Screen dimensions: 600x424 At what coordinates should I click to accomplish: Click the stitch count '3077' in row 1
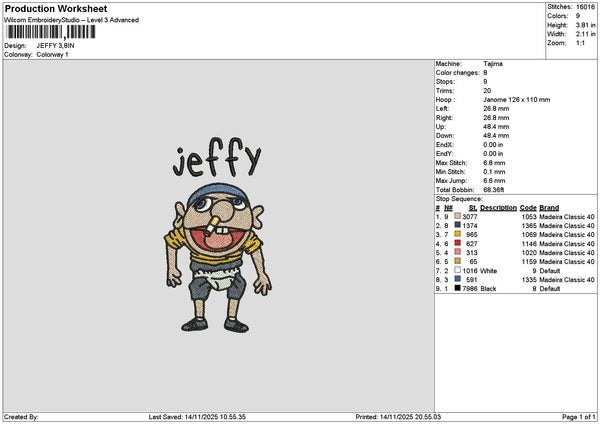click(470, 217)
